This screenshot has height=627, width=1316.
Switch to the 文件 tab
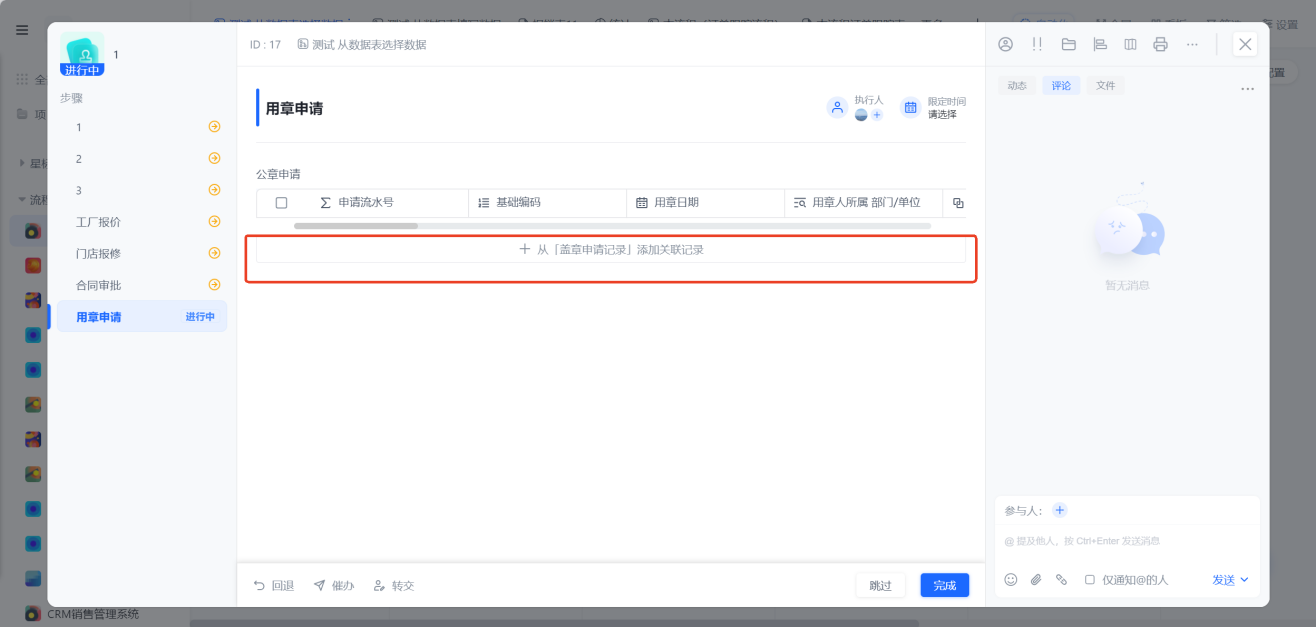(x=1105, y=86)
